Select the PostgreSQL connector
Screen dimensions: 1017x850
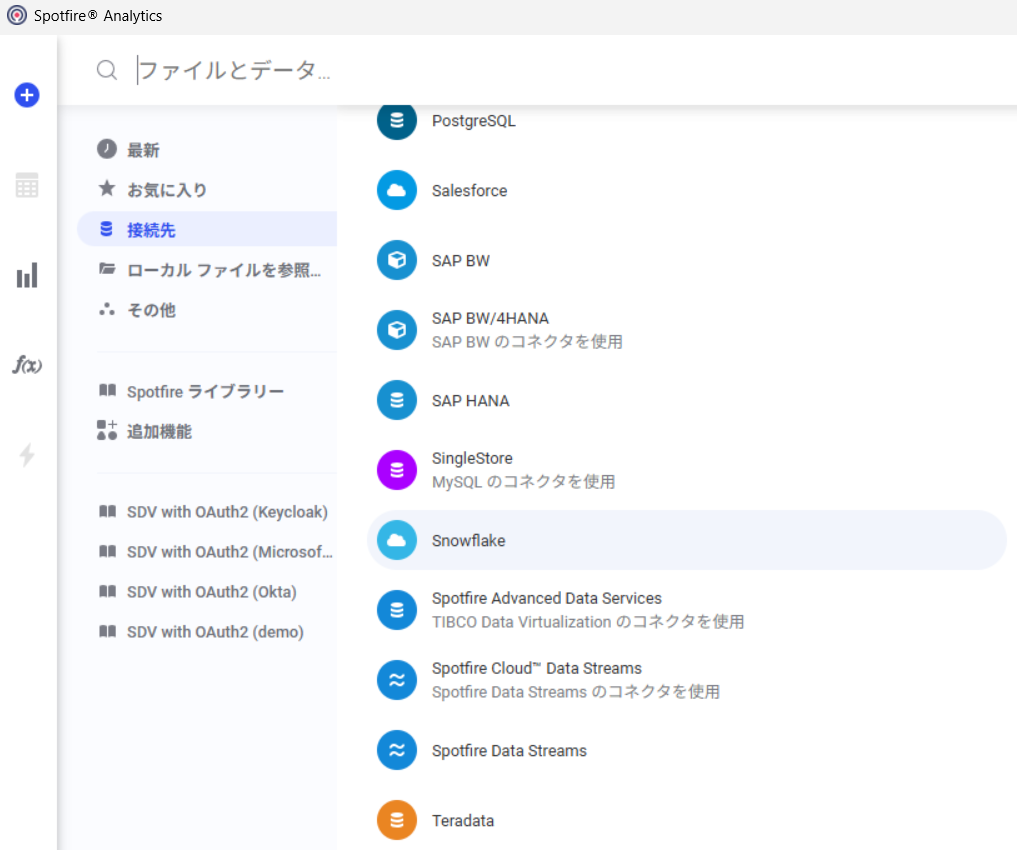tap(687, 121)
